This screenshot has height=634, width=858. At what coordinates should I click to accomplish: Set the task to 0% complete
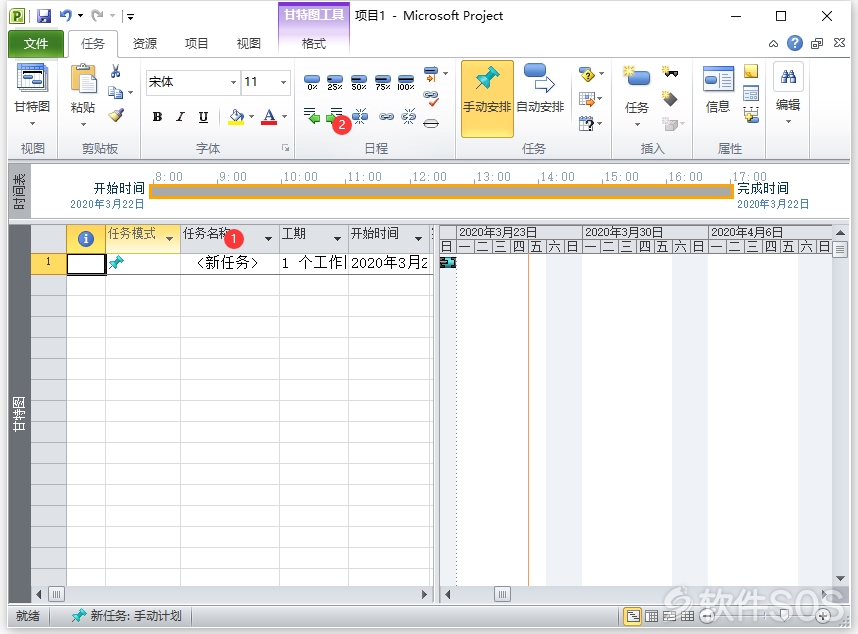(312, 82)
